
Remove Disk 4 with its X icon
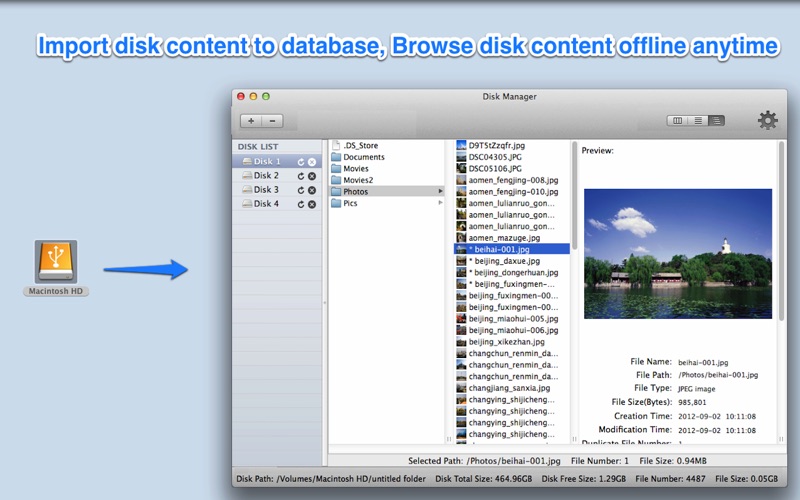[x=312, y=204]
